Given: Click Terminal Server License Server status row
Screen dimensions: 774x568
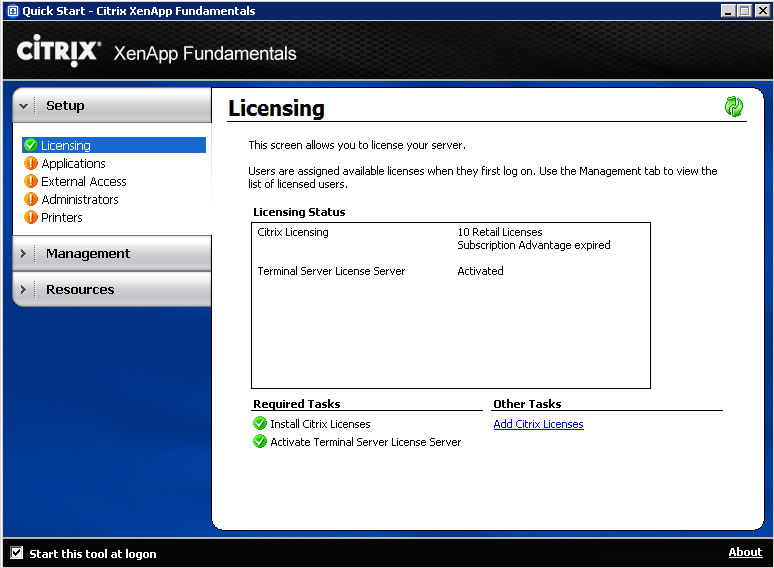Looking at the screenshot, I should click(x=331, y=271).
